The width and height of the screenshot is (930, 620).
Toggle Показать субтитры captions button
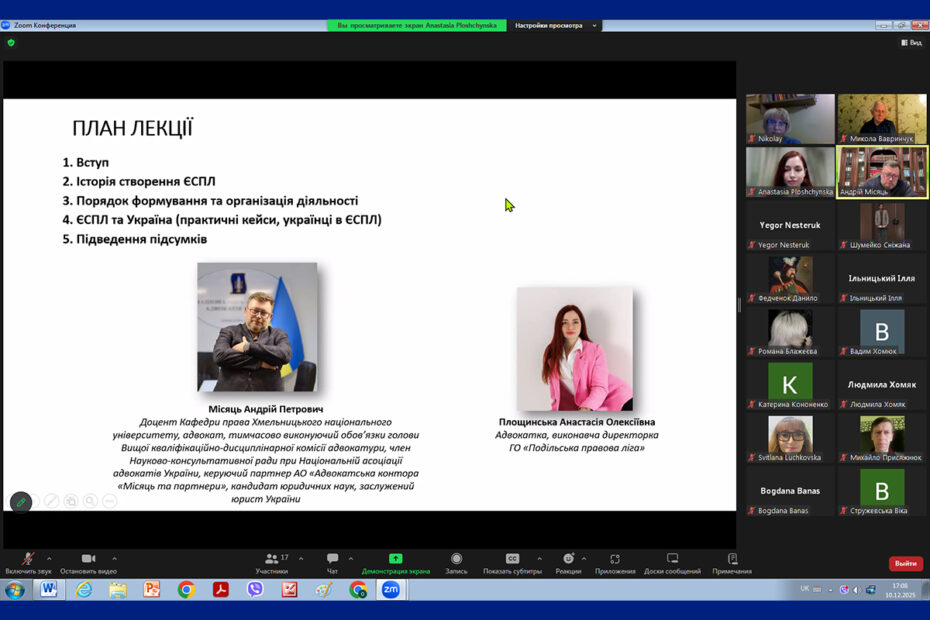point(512,559)
